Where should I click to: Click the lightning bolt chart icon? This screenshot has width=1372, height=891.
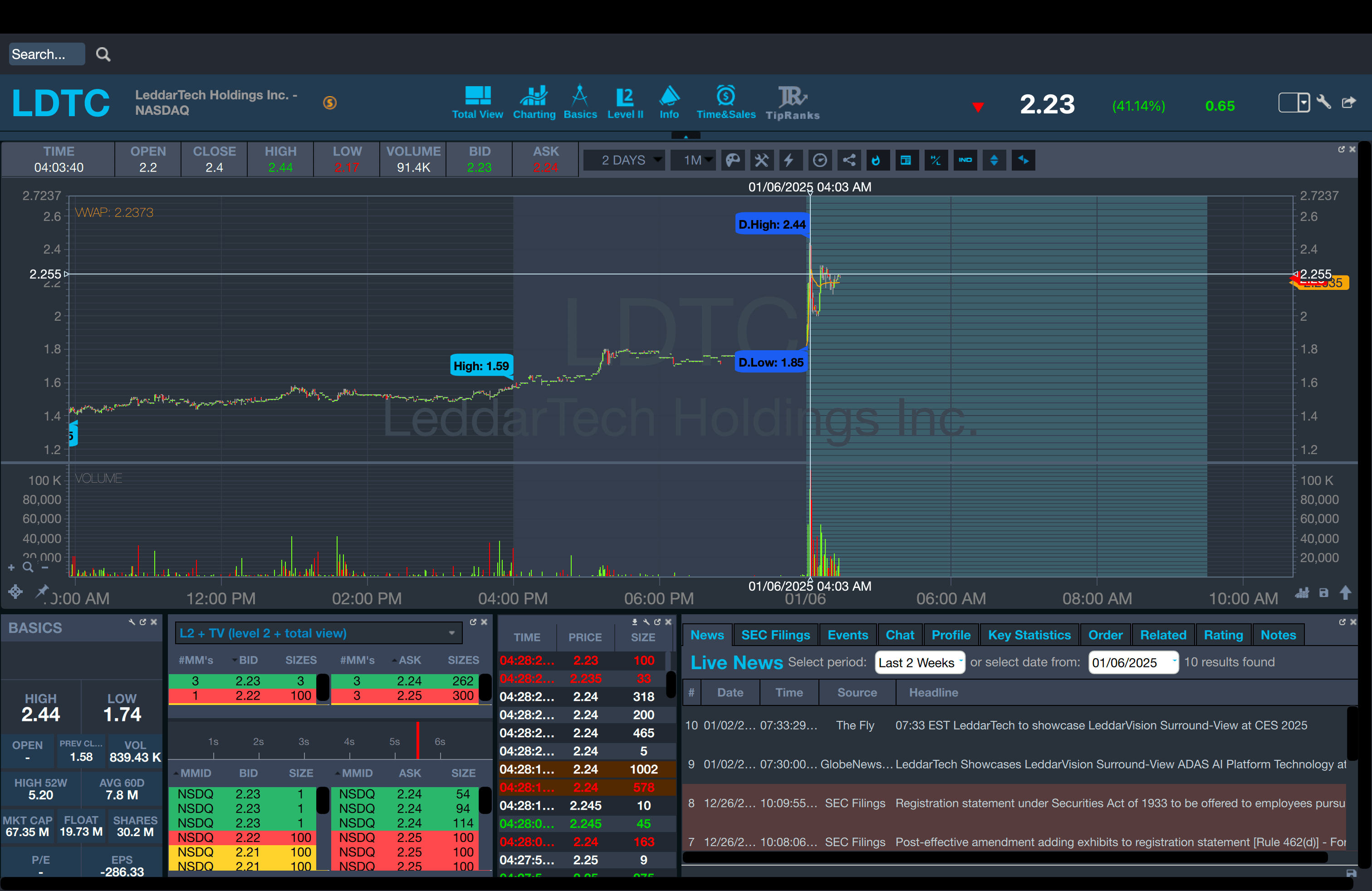tap(788, 160)
